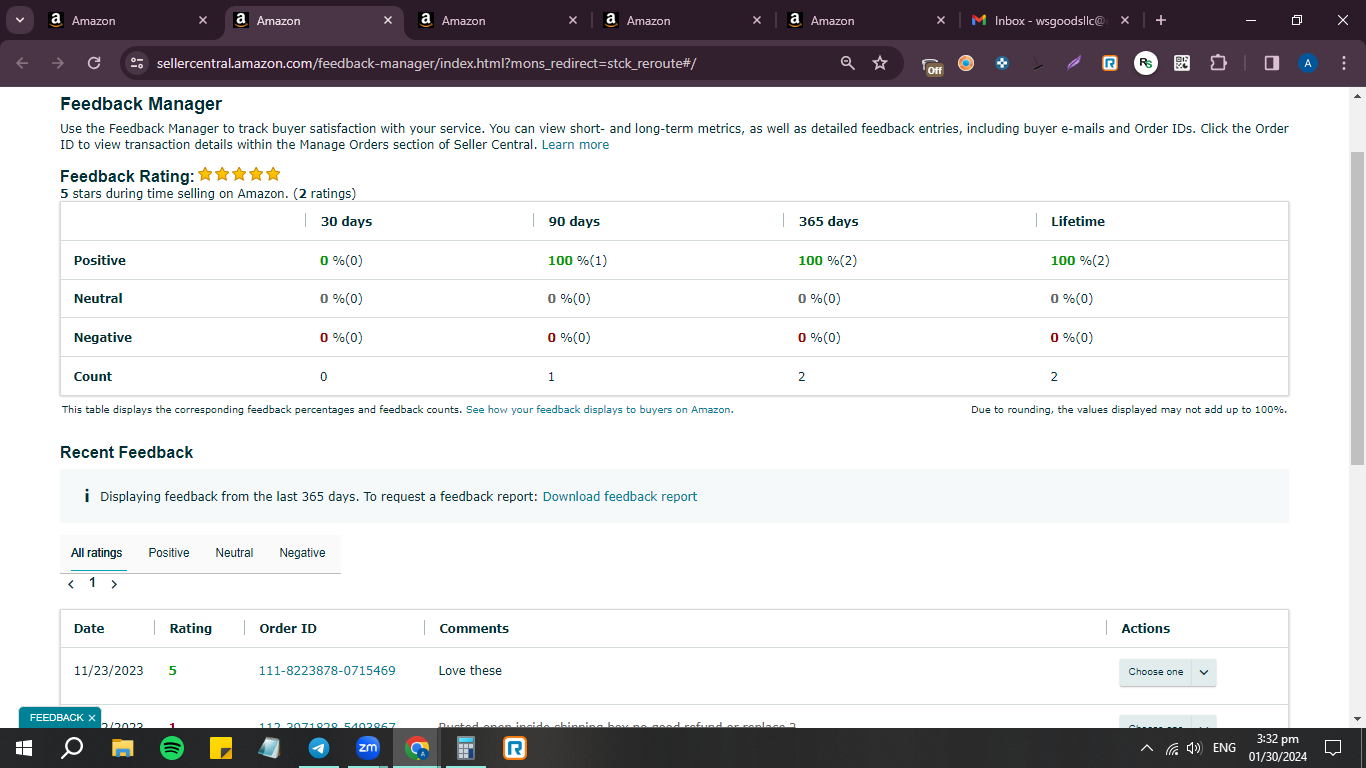Open Telegram from the taskbar

click(x=319, y=747)
